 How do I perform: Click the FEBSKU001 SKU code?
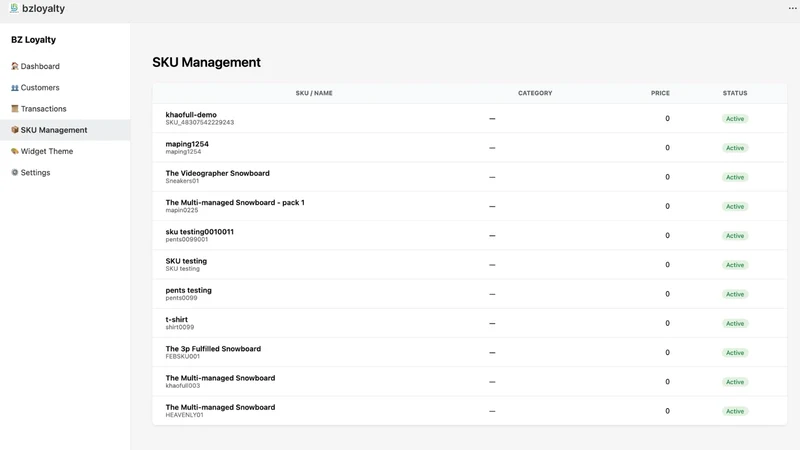tap(183, 357)
